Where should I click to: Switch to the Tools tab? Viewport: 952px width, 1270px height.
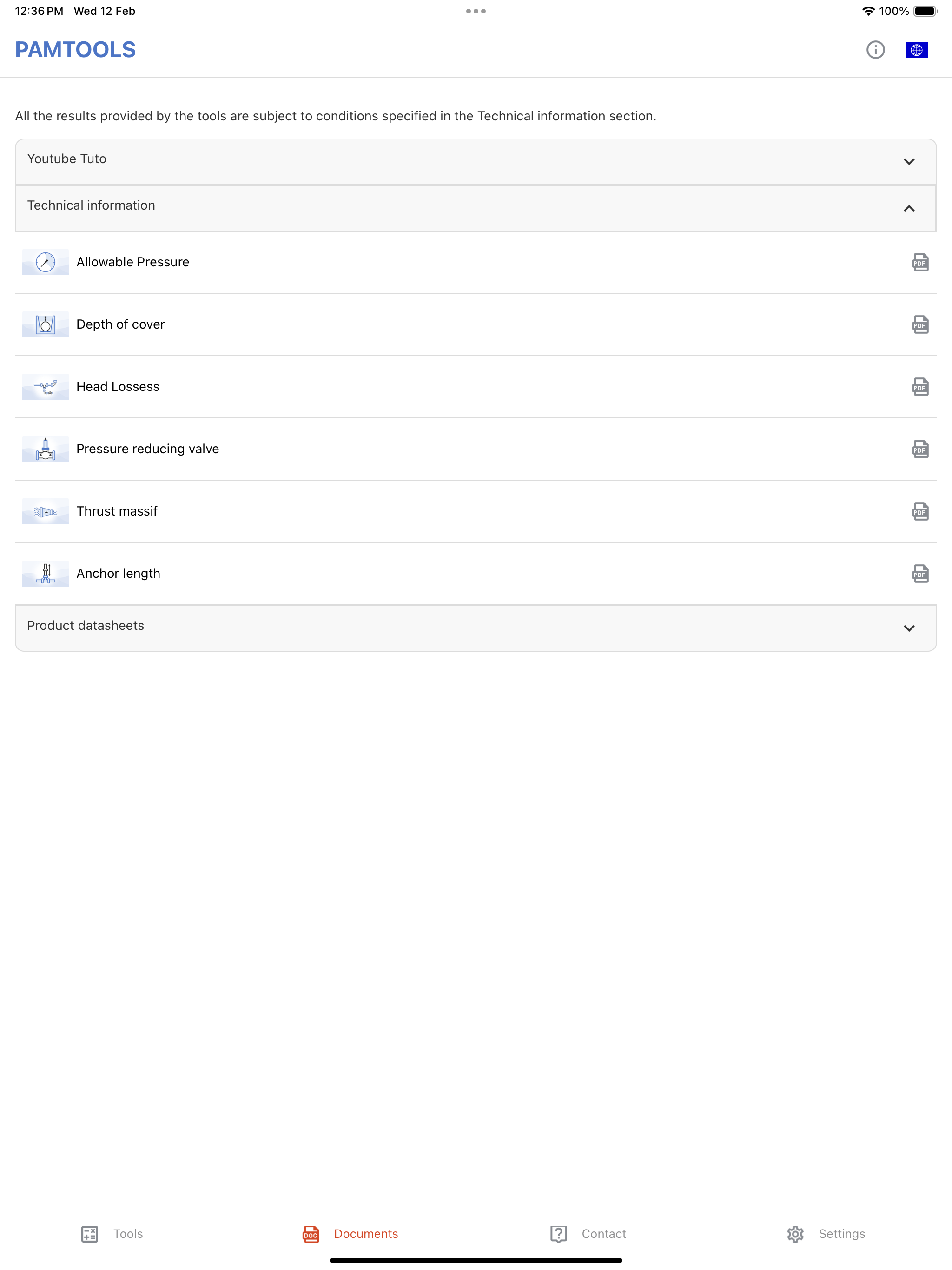[x=112, y=1234]
